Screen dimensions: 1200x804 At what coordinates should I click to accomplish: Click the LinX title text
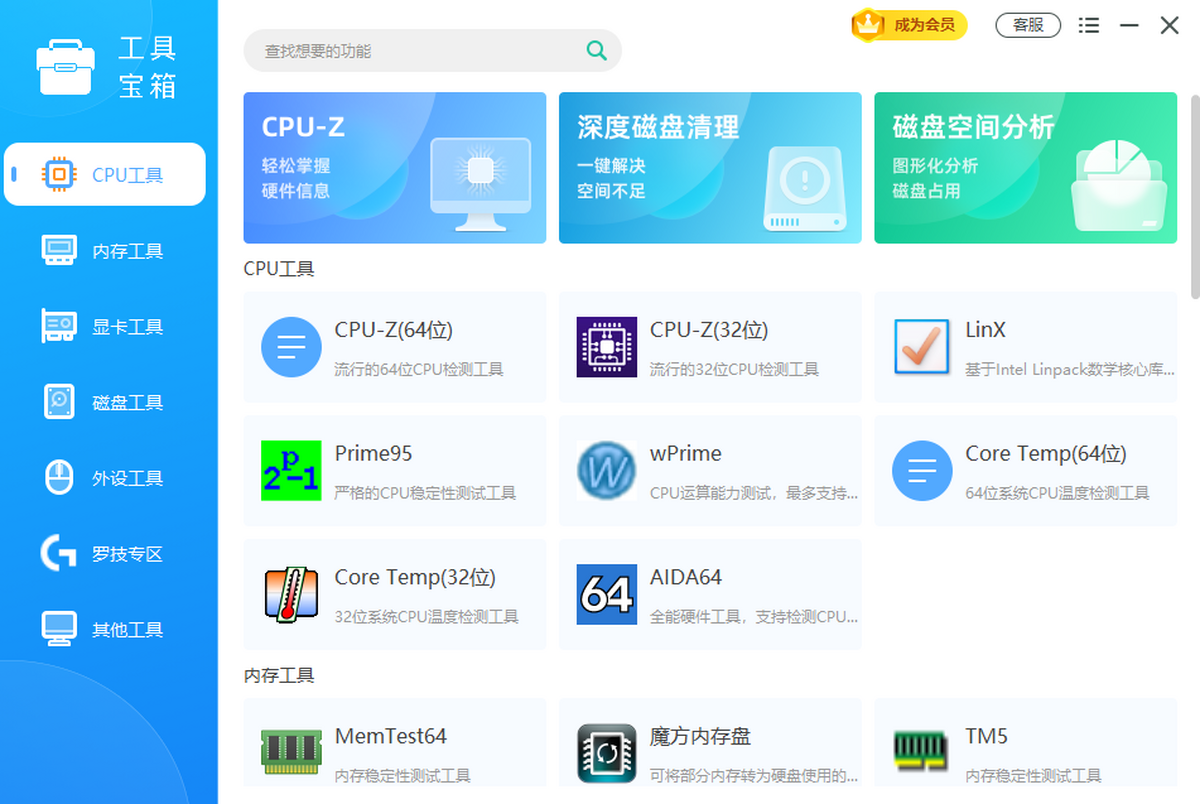point(985,330)
